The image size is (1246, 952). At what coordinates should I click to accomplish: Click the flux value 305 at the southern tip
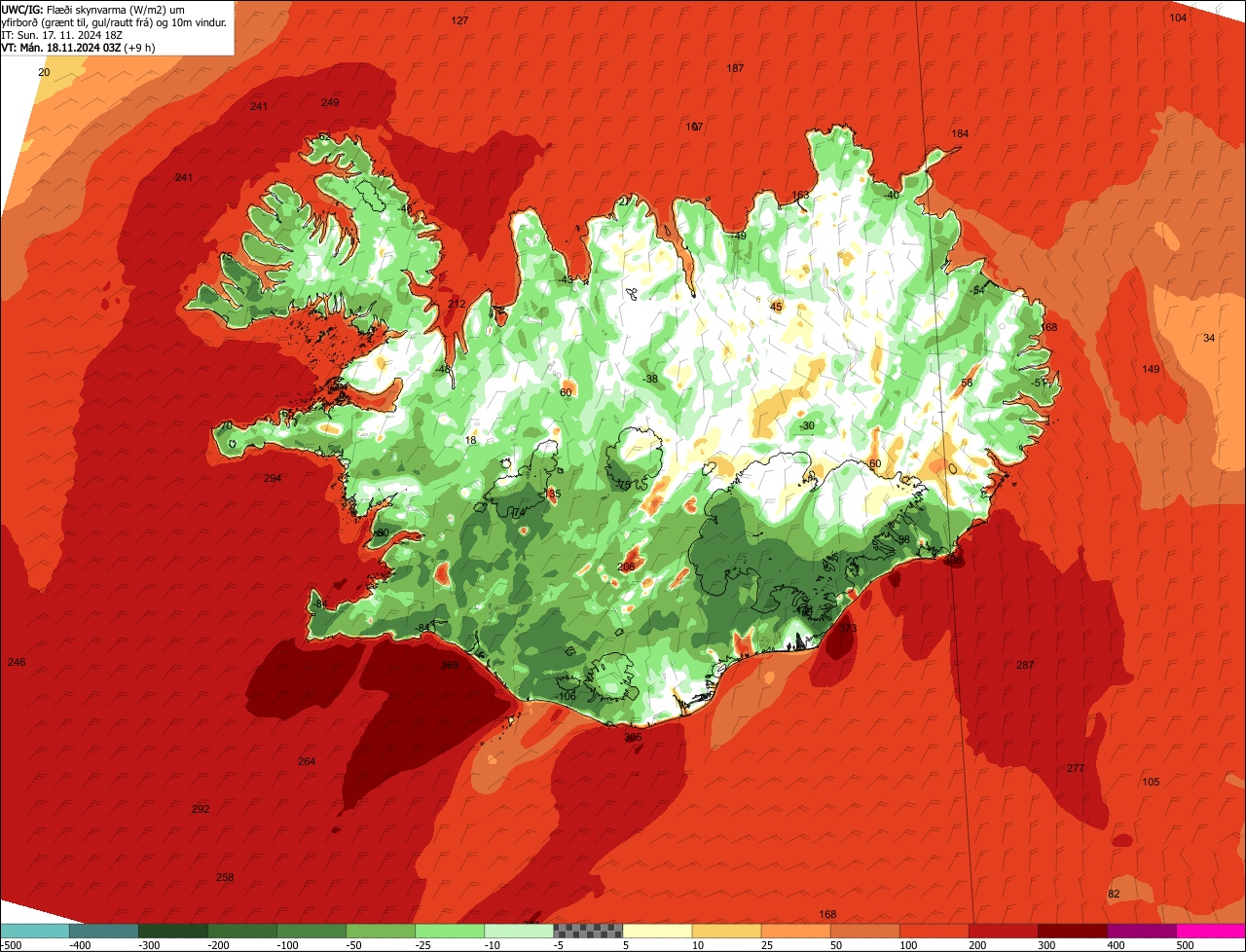633,738
